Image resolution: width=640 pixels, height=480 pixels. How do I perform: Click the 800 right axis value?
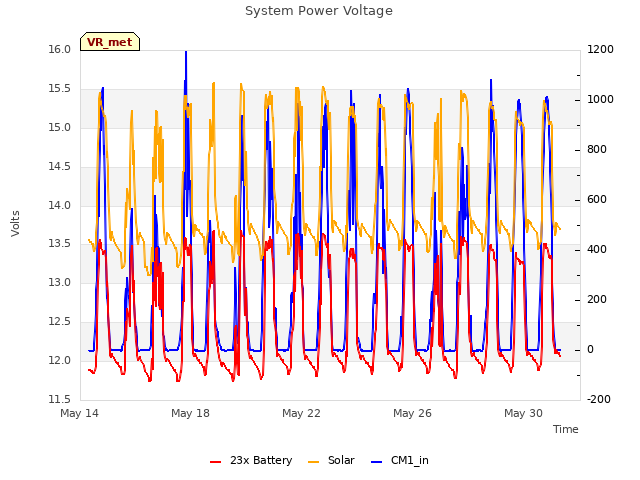click(597, 150)
